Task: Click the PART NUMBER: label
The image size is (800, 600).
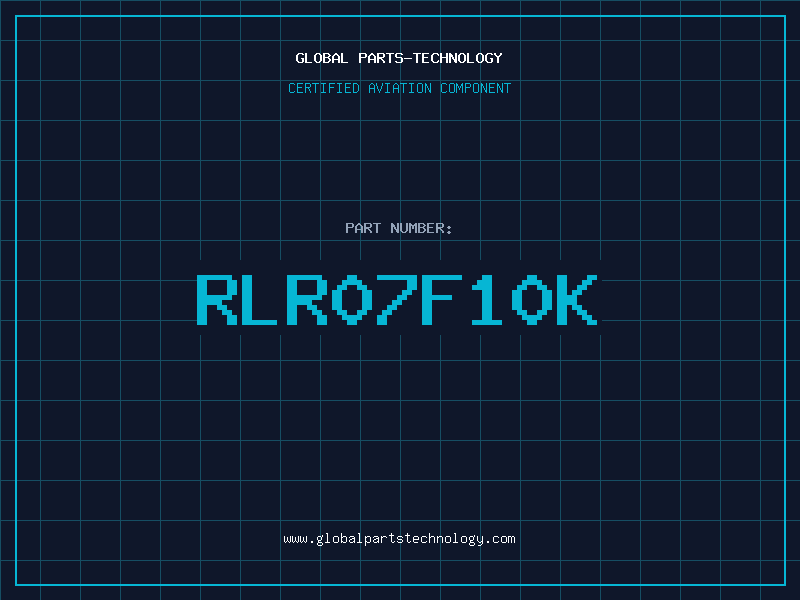Action: (399, 228)
